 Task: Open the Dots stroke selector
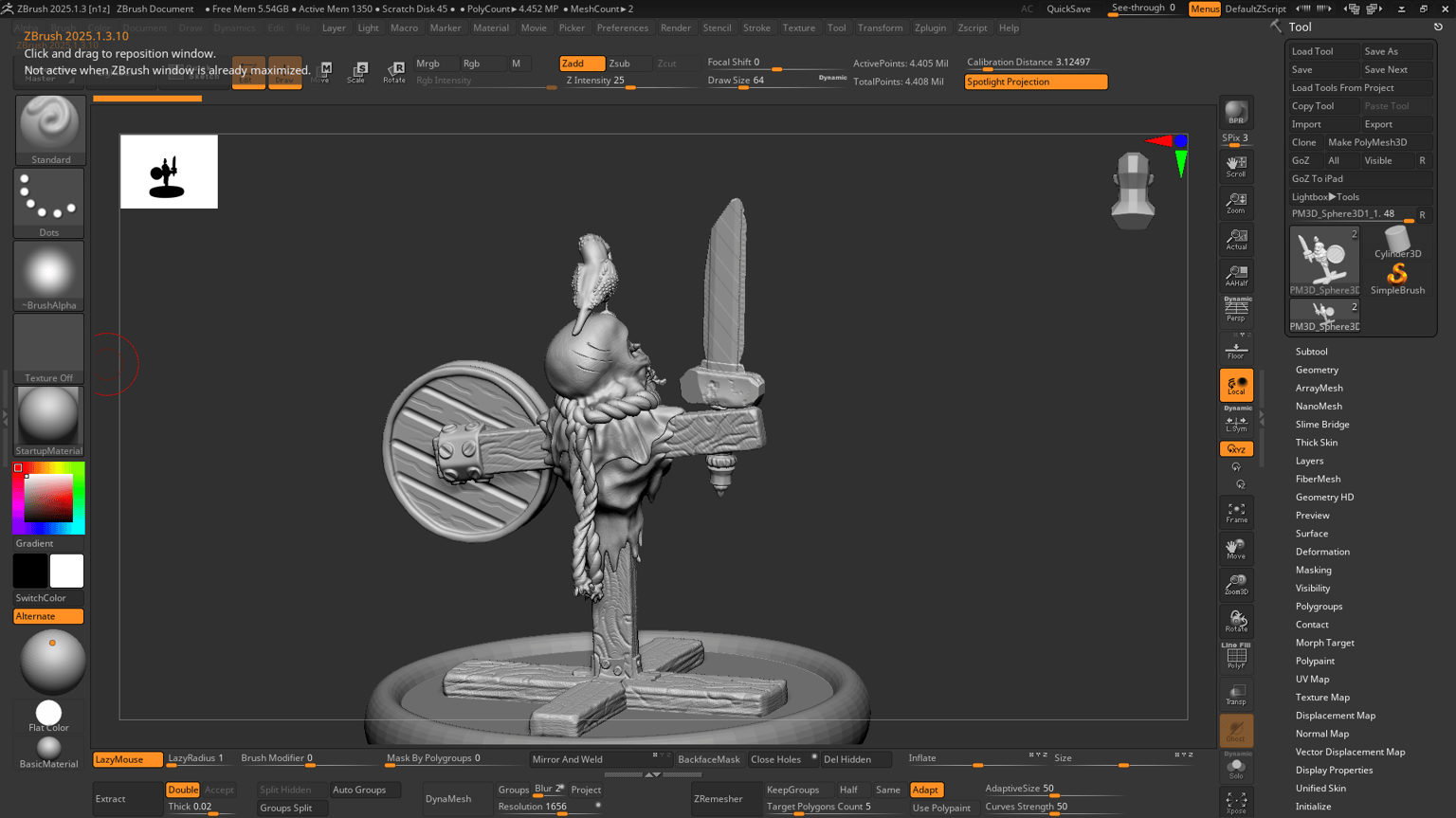[x=49, y=203]
